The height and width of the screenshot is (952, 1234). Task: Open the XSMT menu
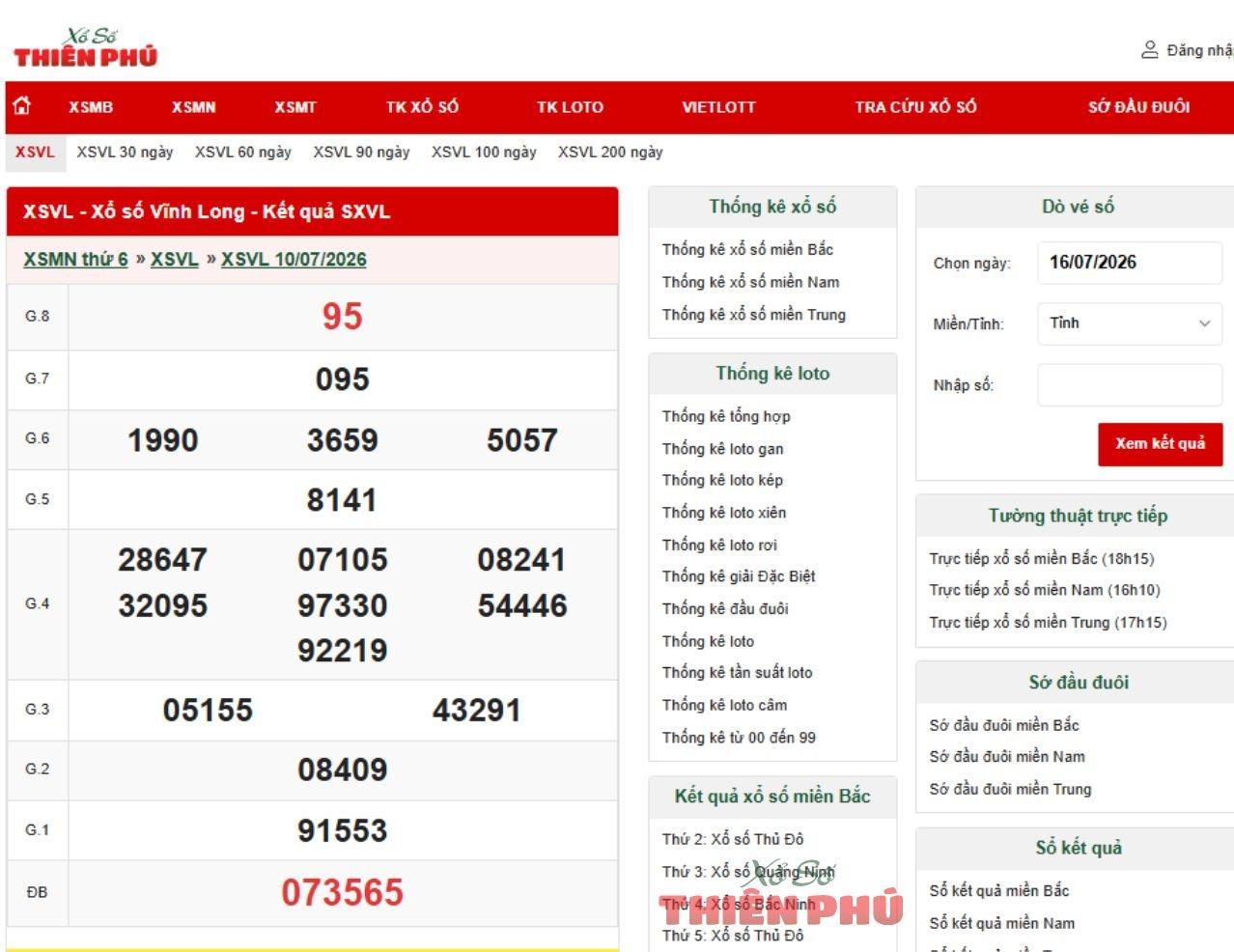point(295,107)
